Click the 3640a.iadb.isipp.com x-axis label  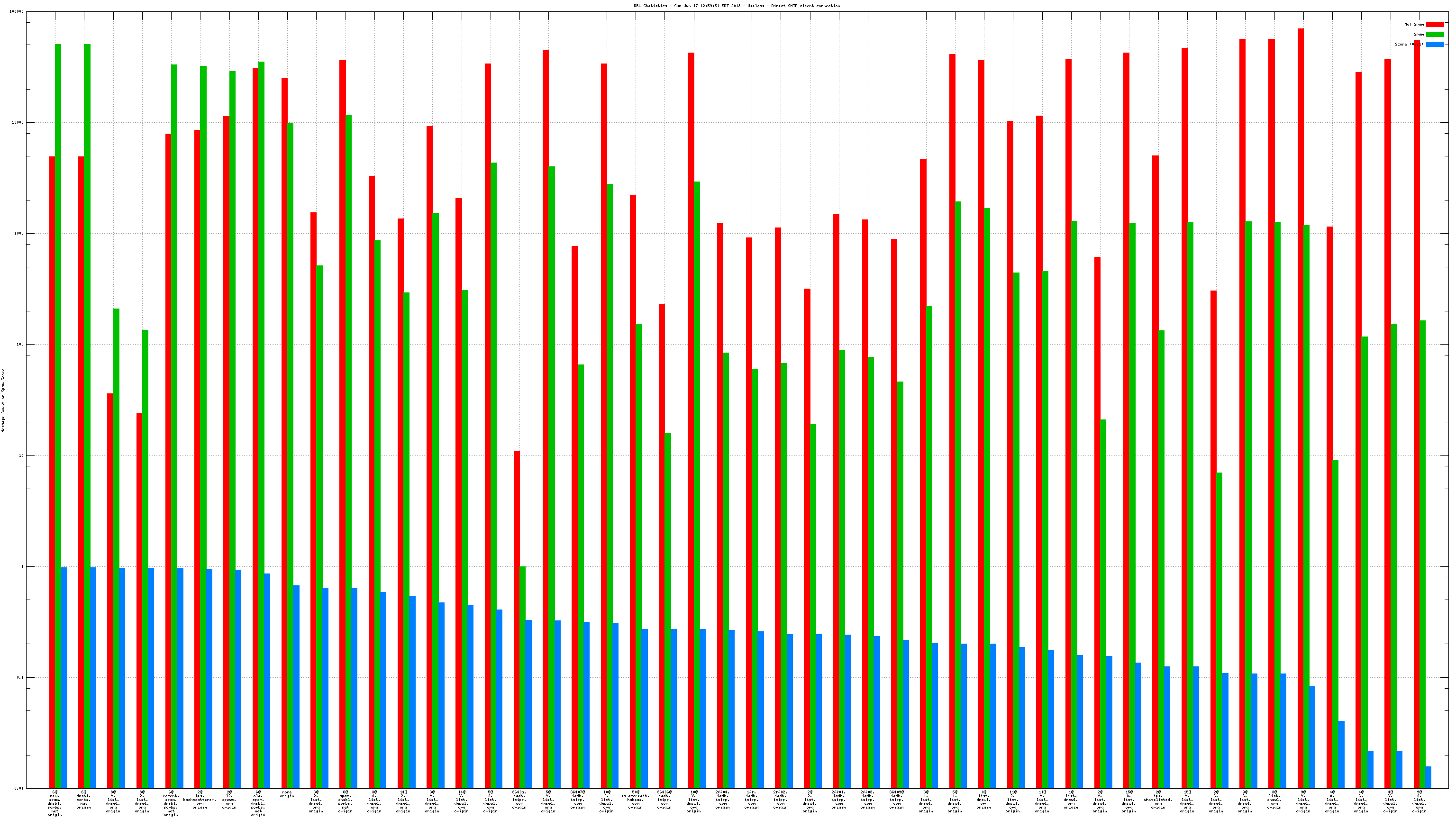click(x=519, y=800)
